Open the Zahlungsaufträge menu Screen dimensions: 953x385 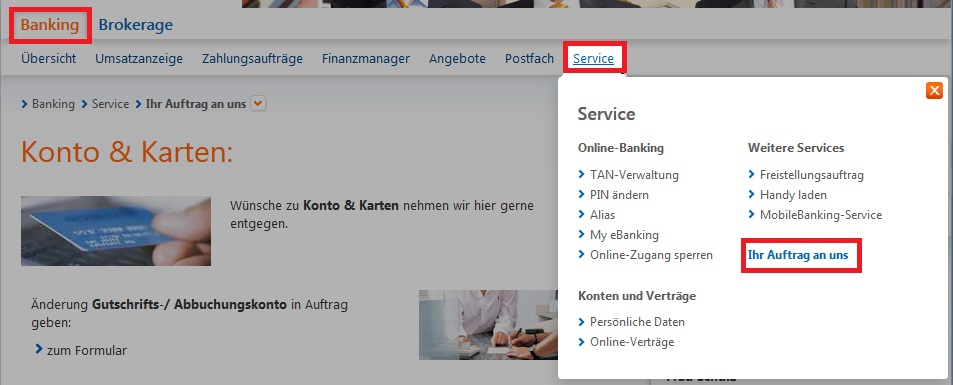252,59
